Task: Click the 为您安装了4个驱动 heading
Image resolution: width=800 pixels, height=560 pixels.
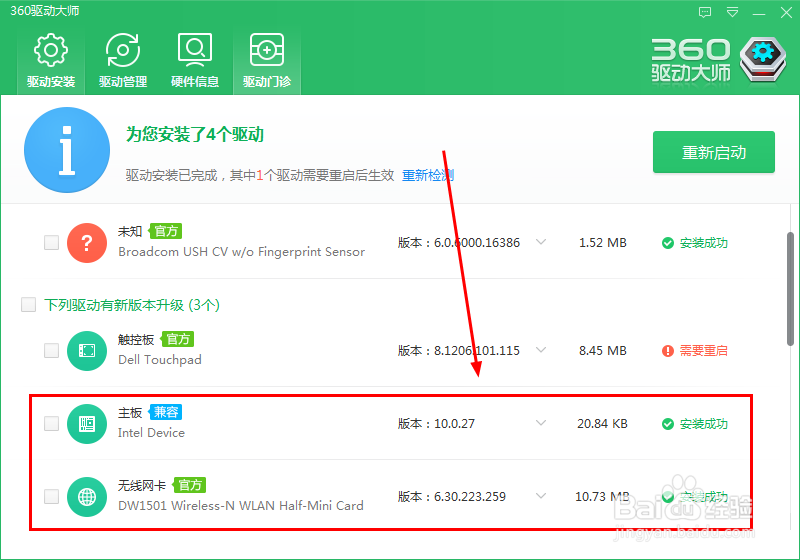Action: coord(195,135)
